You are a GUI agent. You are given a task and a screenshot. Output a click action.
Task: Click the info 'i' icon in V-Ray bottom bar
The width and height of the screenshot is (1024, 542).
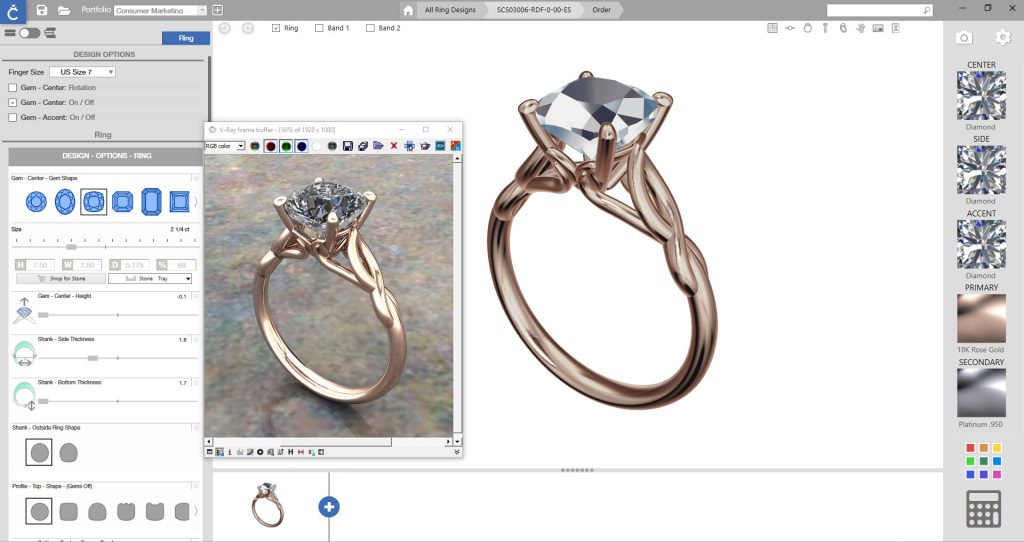[x=230, y=452]
